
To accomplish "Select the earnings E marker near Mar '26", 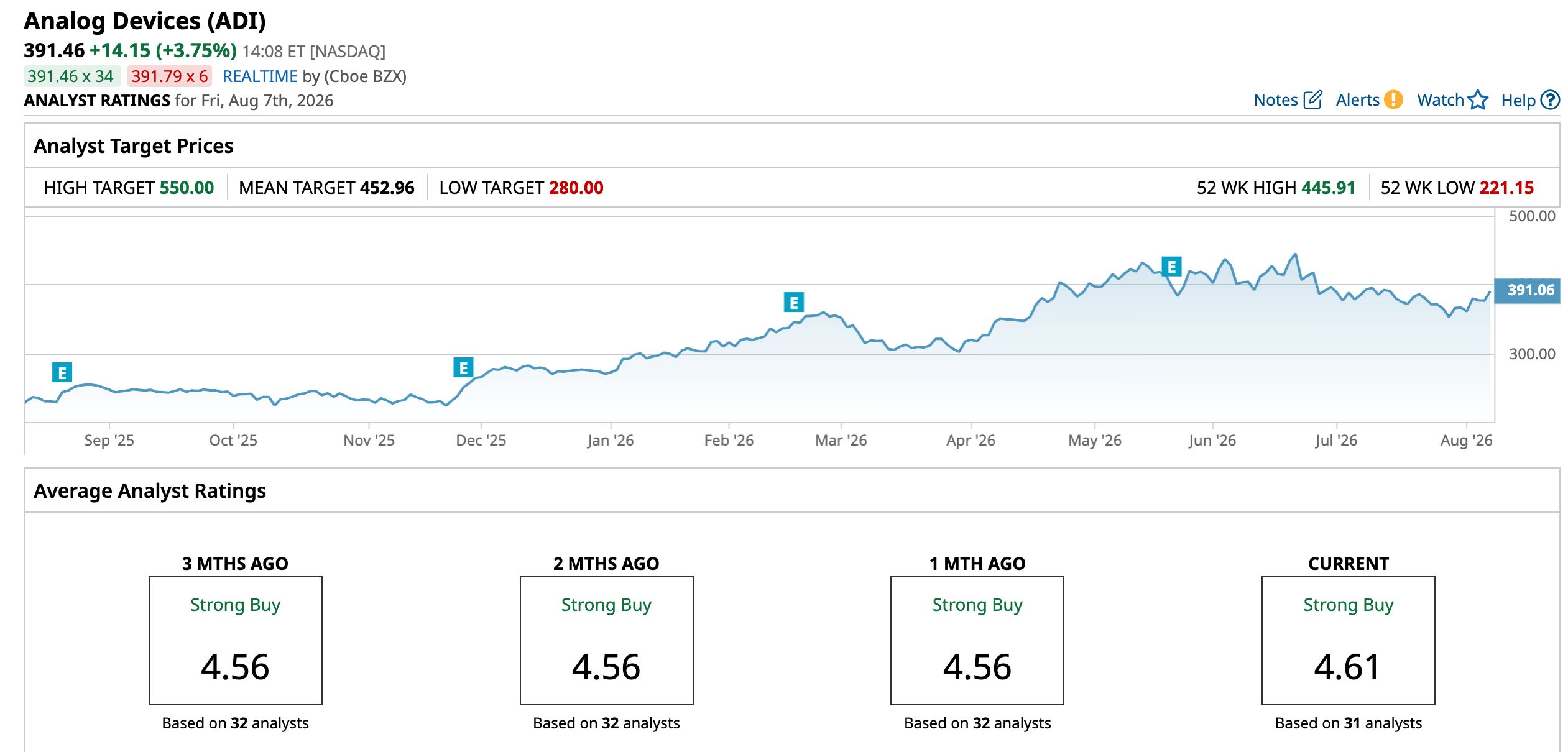I will coord(794,303).
